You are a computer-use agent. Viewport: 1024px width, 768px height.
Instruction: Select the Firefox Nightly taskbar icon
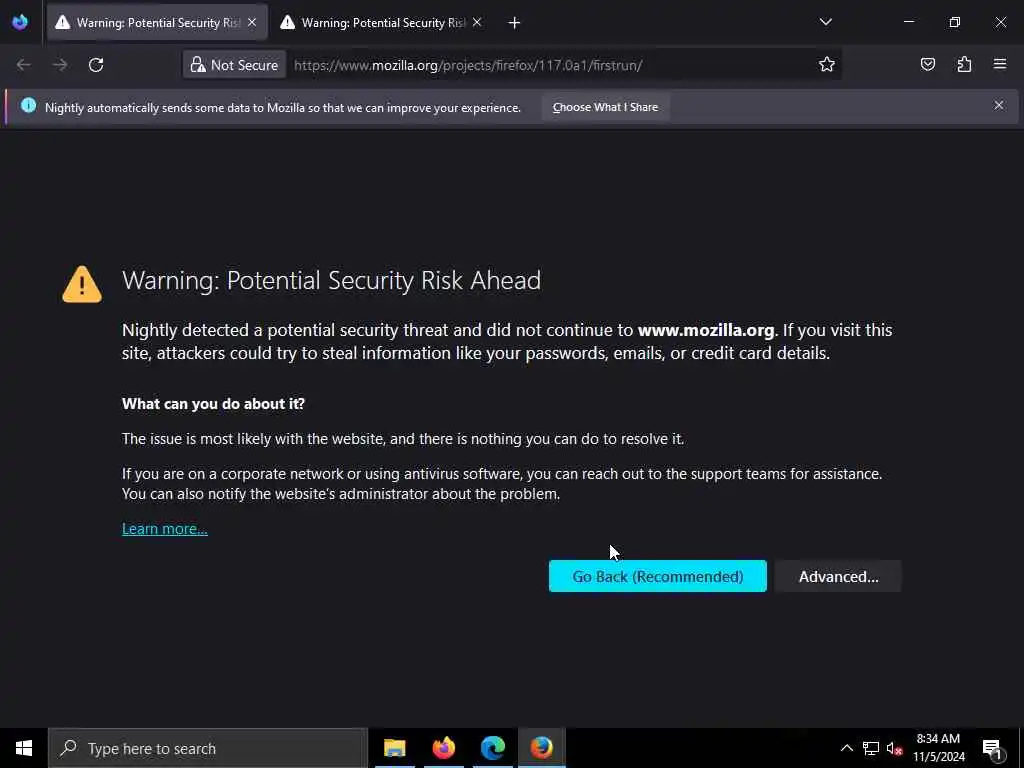pos(541,748)
